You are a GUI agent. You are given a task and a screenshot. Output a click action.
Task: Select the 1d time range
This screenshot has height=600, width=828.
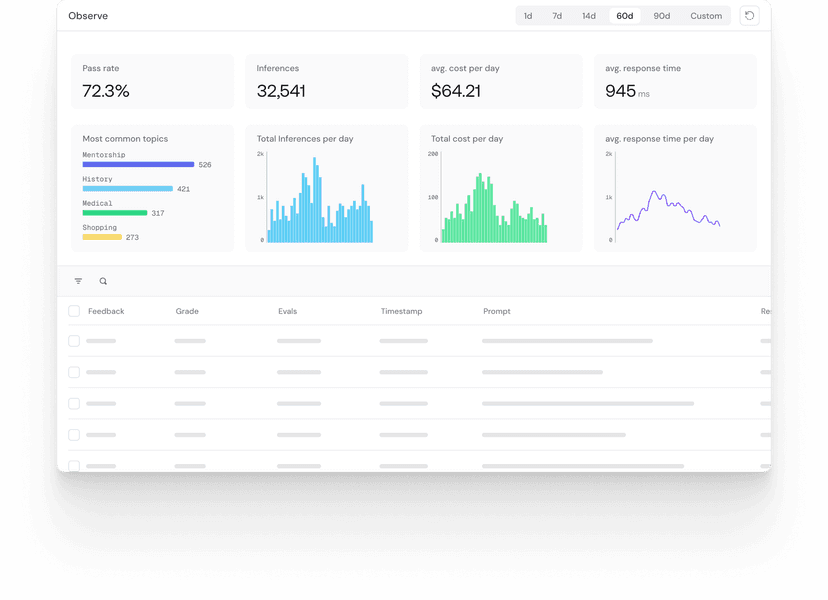528,16
